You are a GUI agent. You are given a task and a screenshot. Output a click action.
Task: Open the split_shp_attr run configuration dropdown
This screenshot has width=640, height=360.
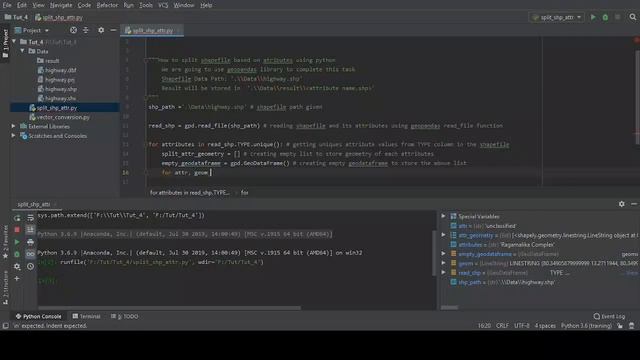tap(556, 17)
